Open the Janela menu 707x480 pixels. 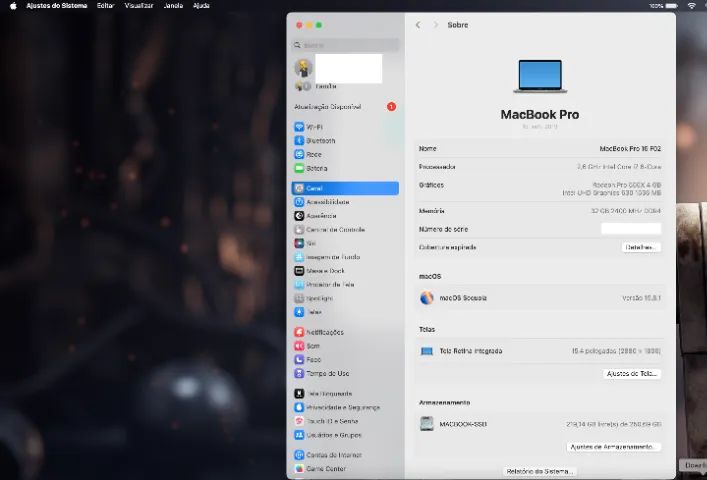coord(174,6)
